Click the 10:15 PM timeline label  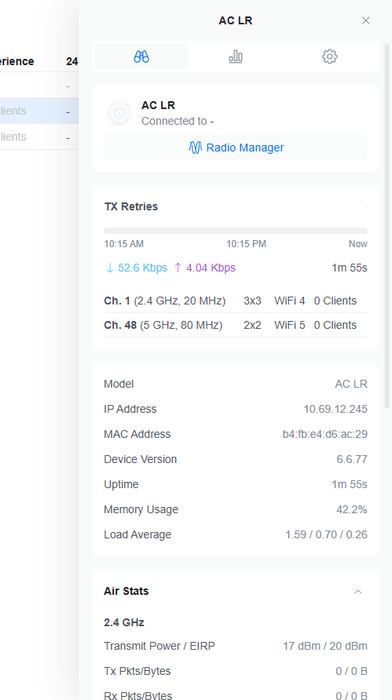pos(246,244)
